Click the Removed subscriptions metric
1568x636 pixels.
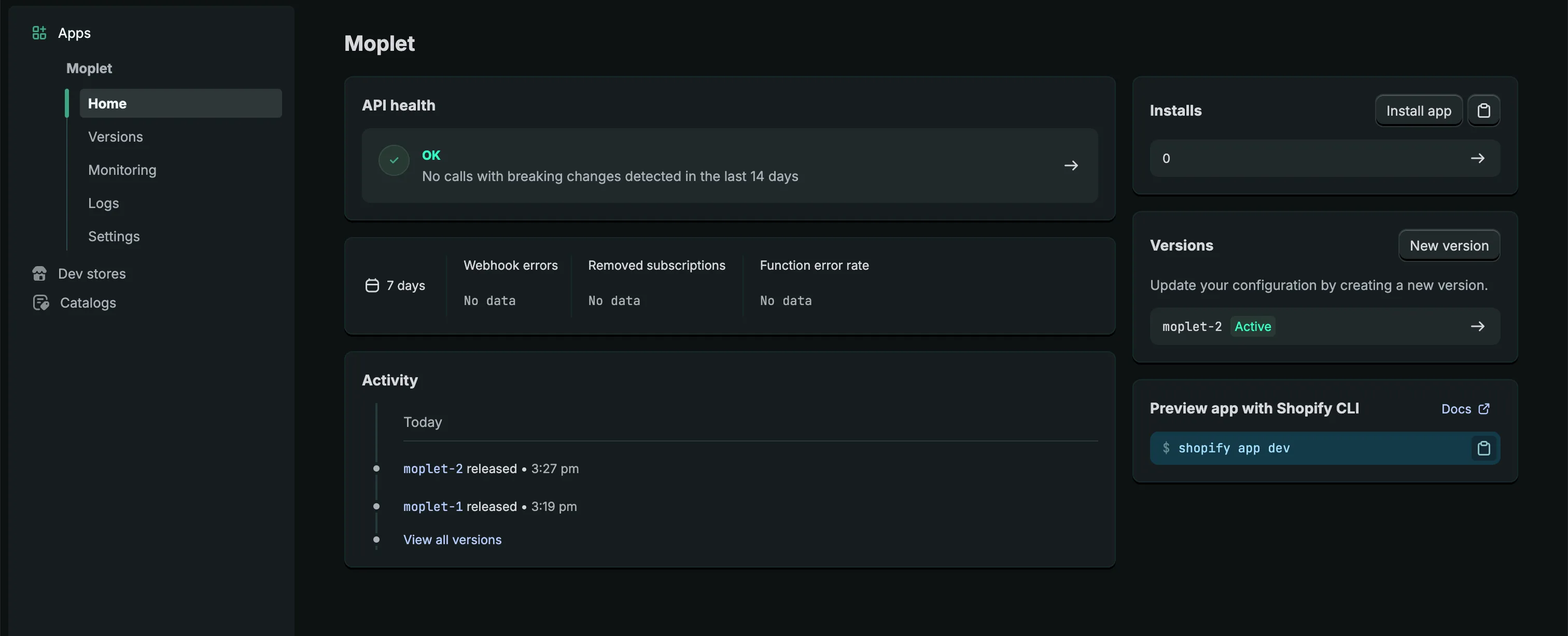tap(656, 266)
